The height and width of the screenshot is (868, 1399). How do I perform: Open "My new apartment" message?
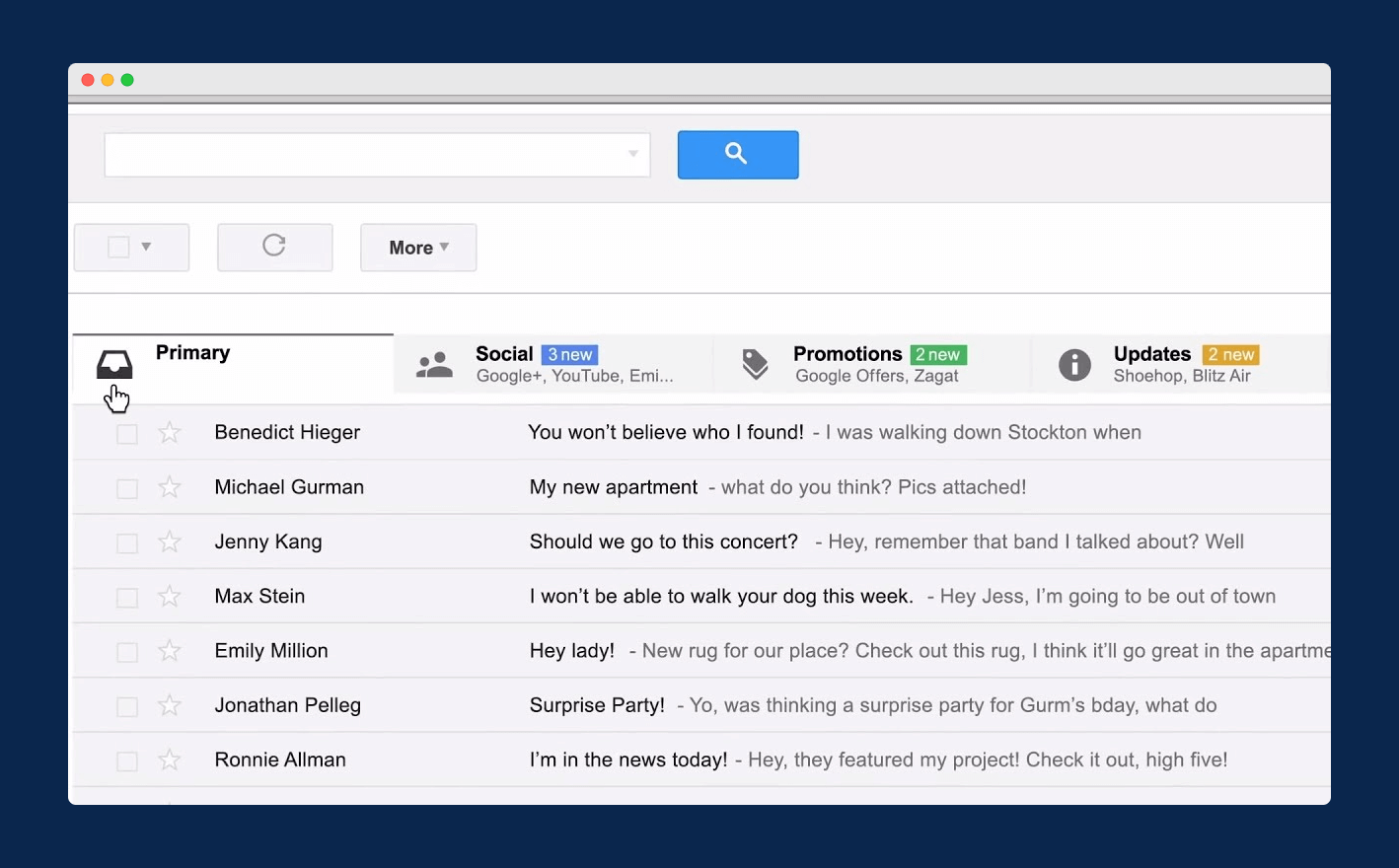pos(613,487)
